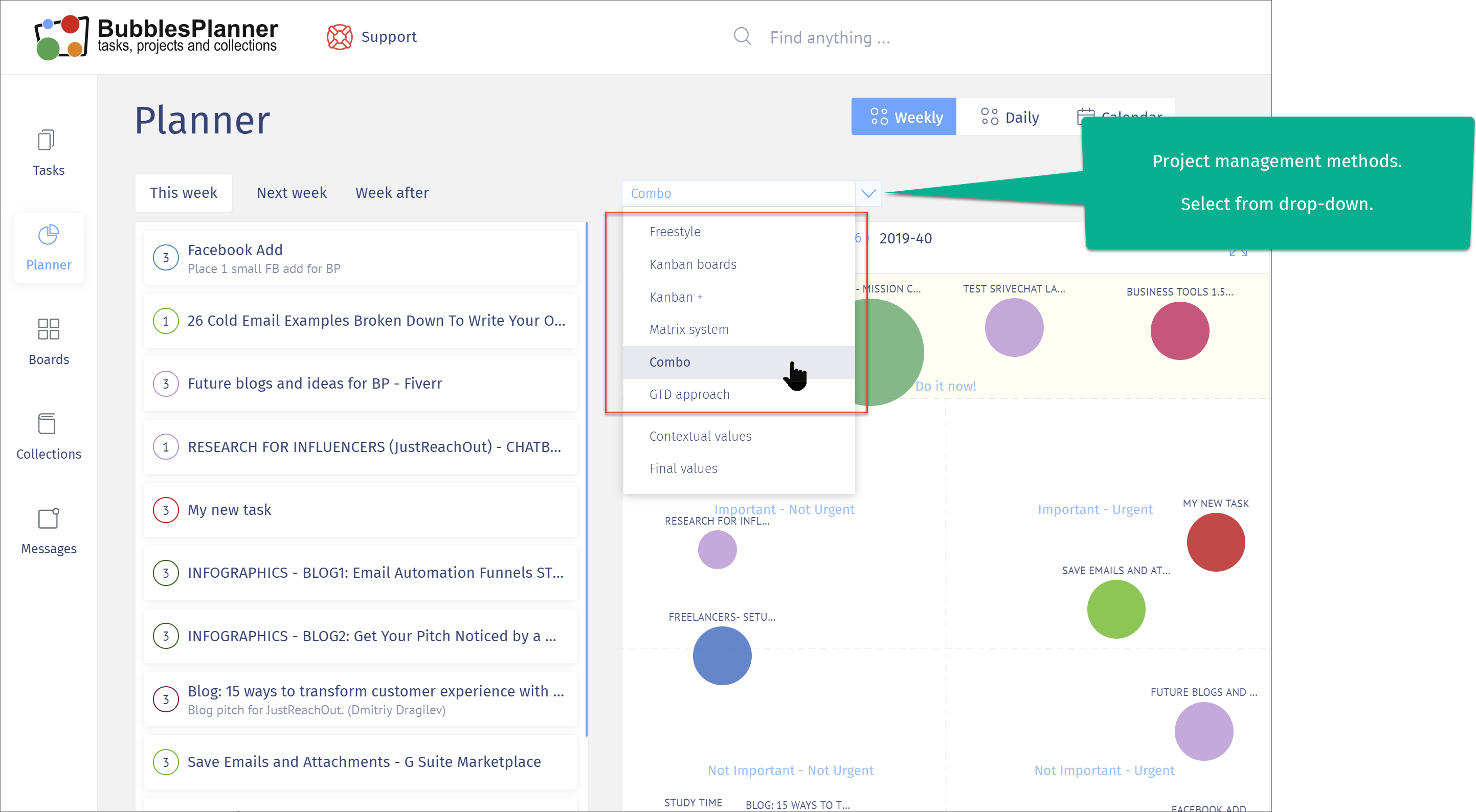The image size is (1476, 812).
Task: Click the FREELANCERS blue bubble
Action: (x=722, y=656)
